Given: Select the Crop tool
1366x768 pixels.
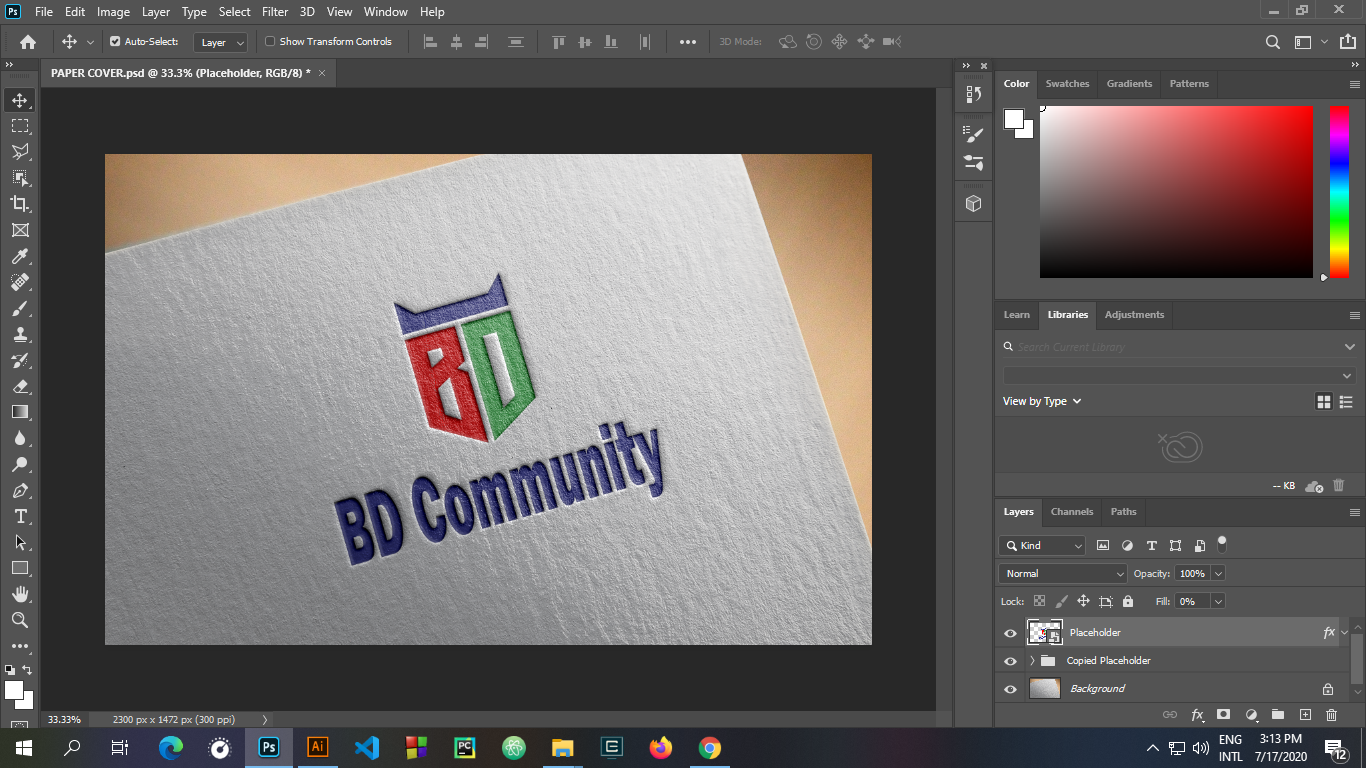Looking at the screenshot, I should point(20,204).
